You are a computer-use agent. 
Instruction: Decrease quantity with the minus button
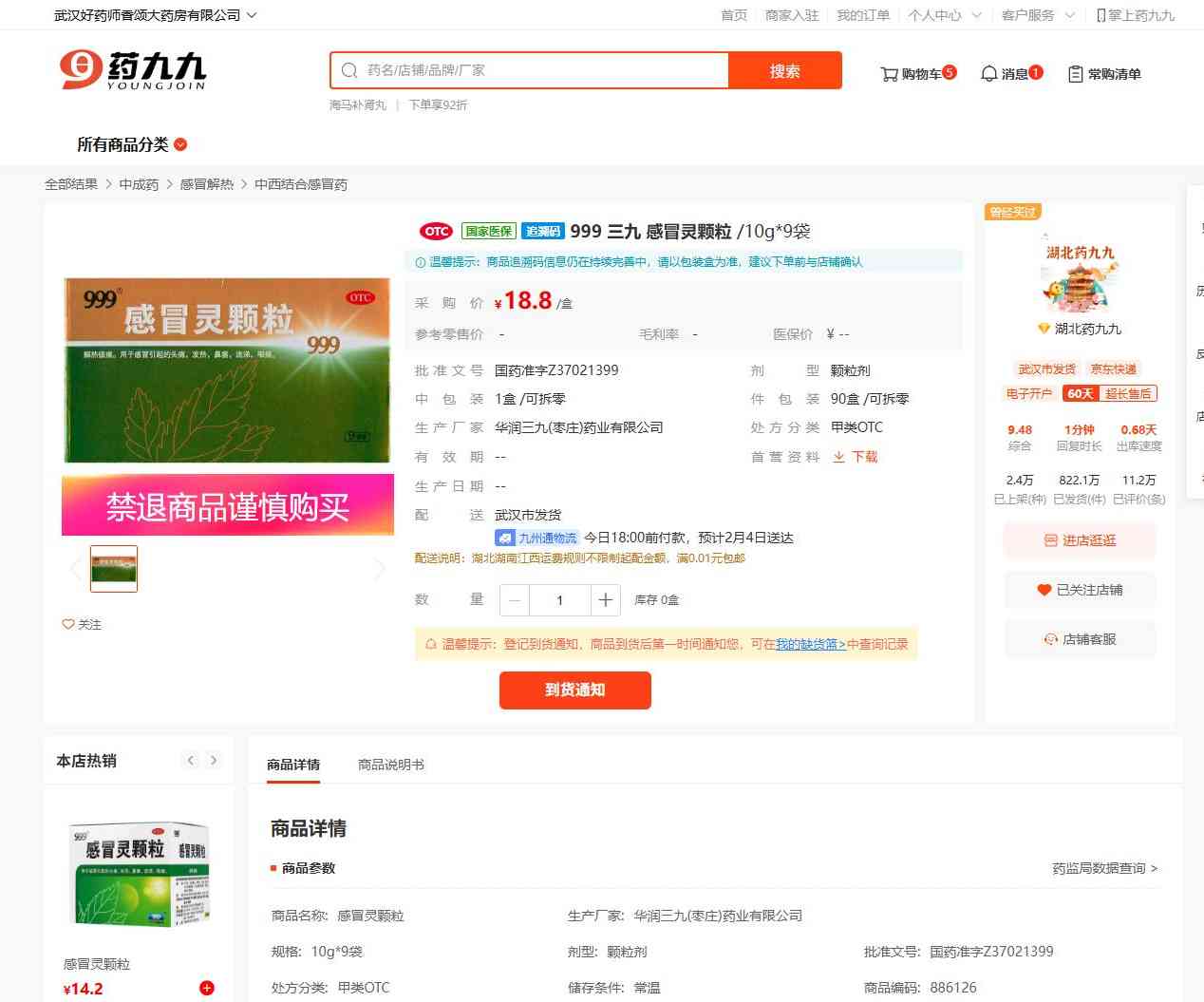pos(515,600)
